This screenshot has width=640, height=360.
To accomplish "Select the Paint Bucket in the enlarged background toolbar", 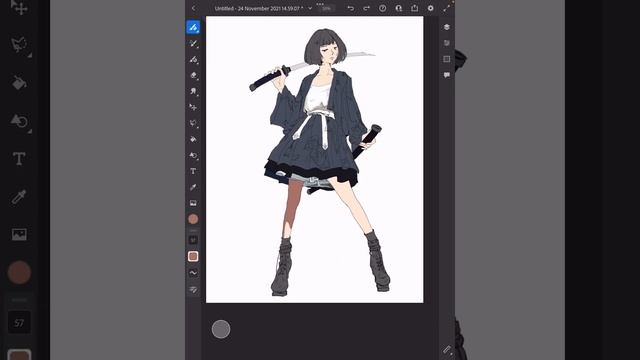I will (19, 82).
